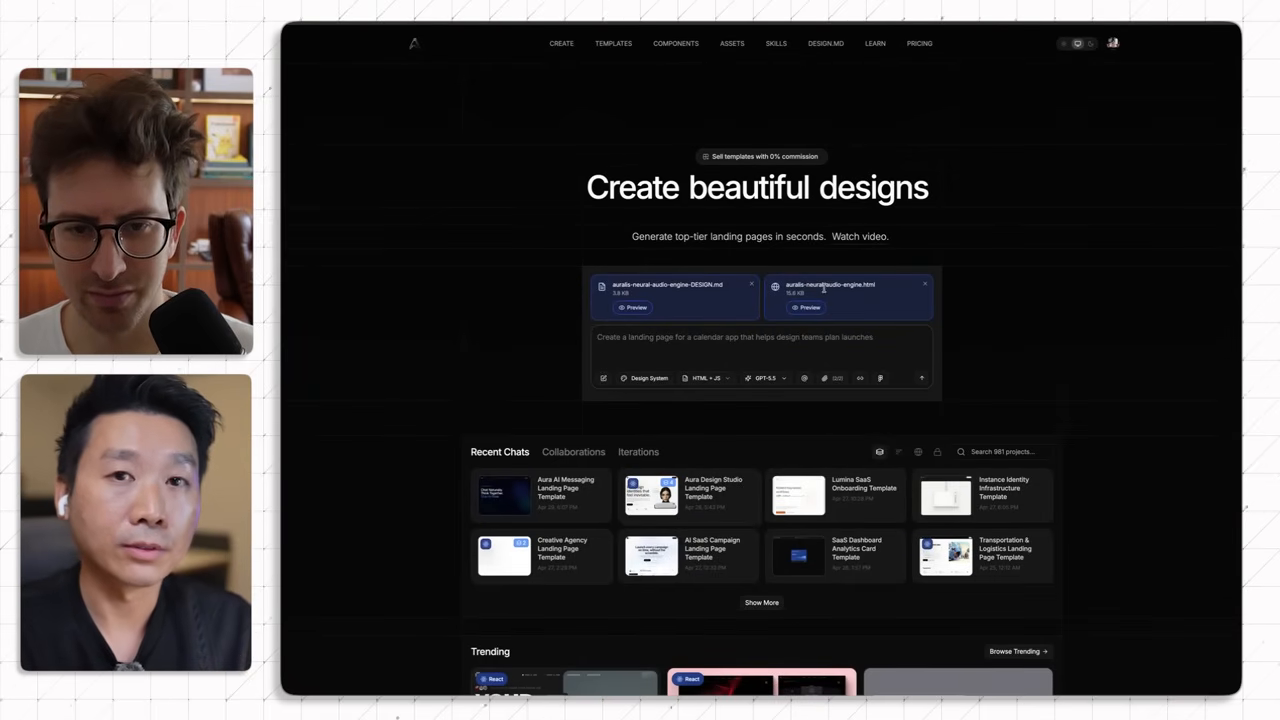
Task: Select the stacked layers view icon
Action: [x=879, y=452]
